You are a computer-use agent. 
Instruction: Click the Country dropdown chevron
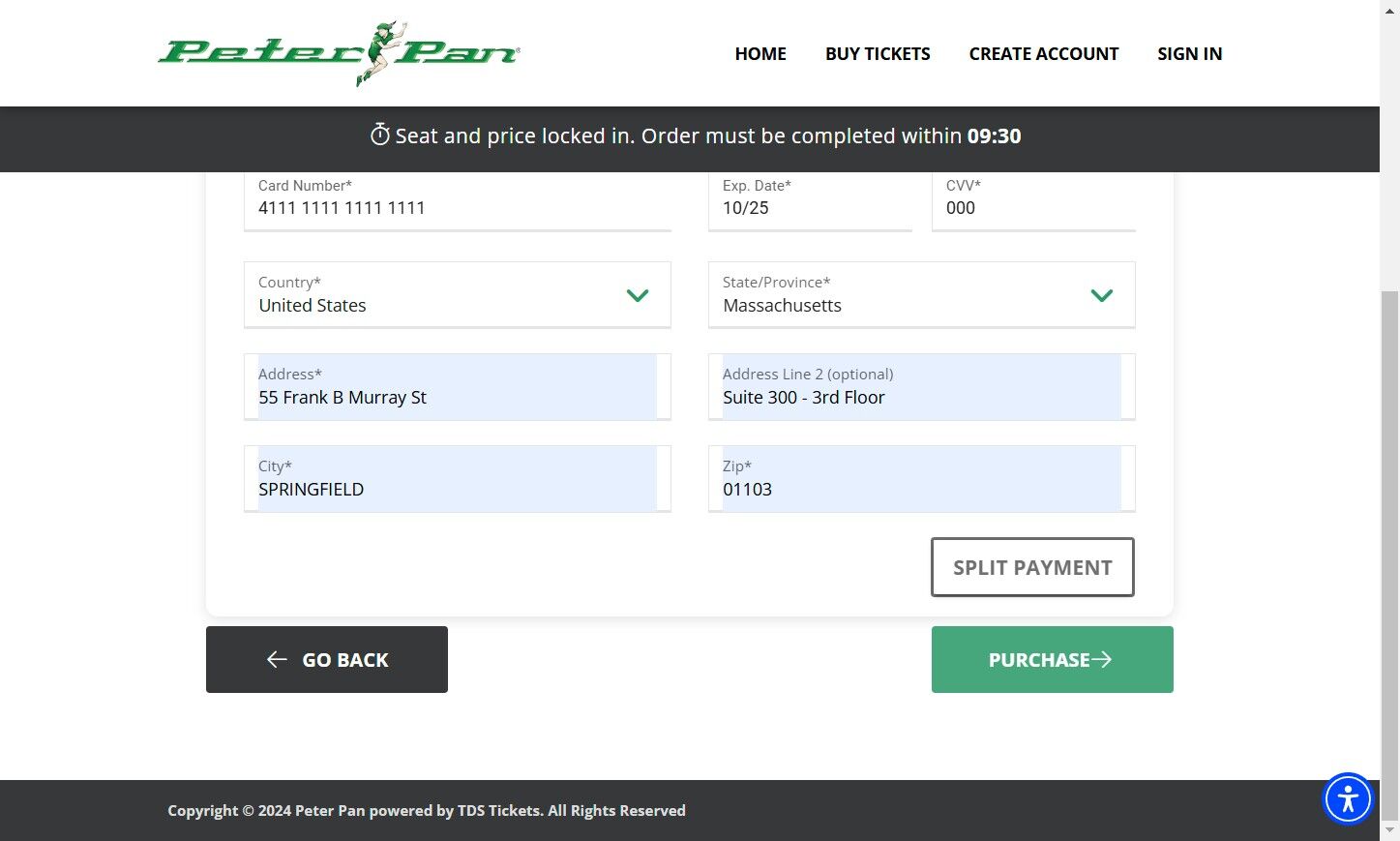click(x=637, y=295)
